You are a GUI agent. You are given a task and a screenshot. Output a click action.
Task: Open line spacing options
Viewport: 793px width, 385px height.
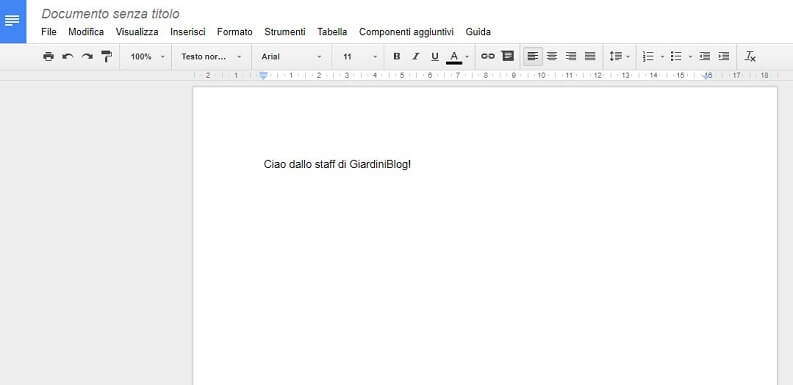pyautogui.click(x=619, y=57)
